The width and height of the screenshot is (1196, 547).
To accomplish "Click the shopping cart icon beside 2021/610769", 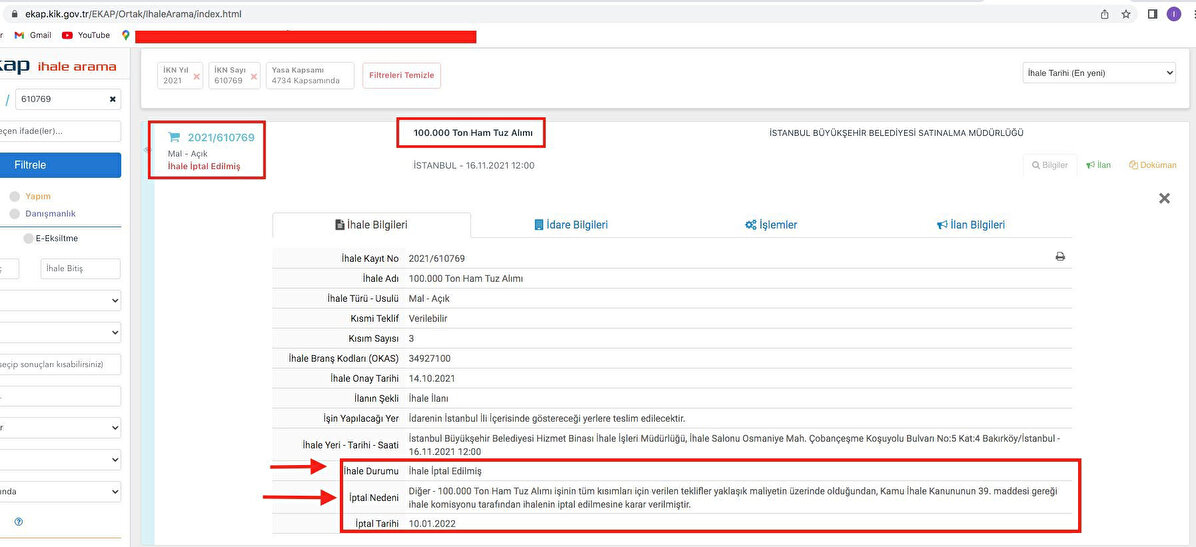I will 173,137.
